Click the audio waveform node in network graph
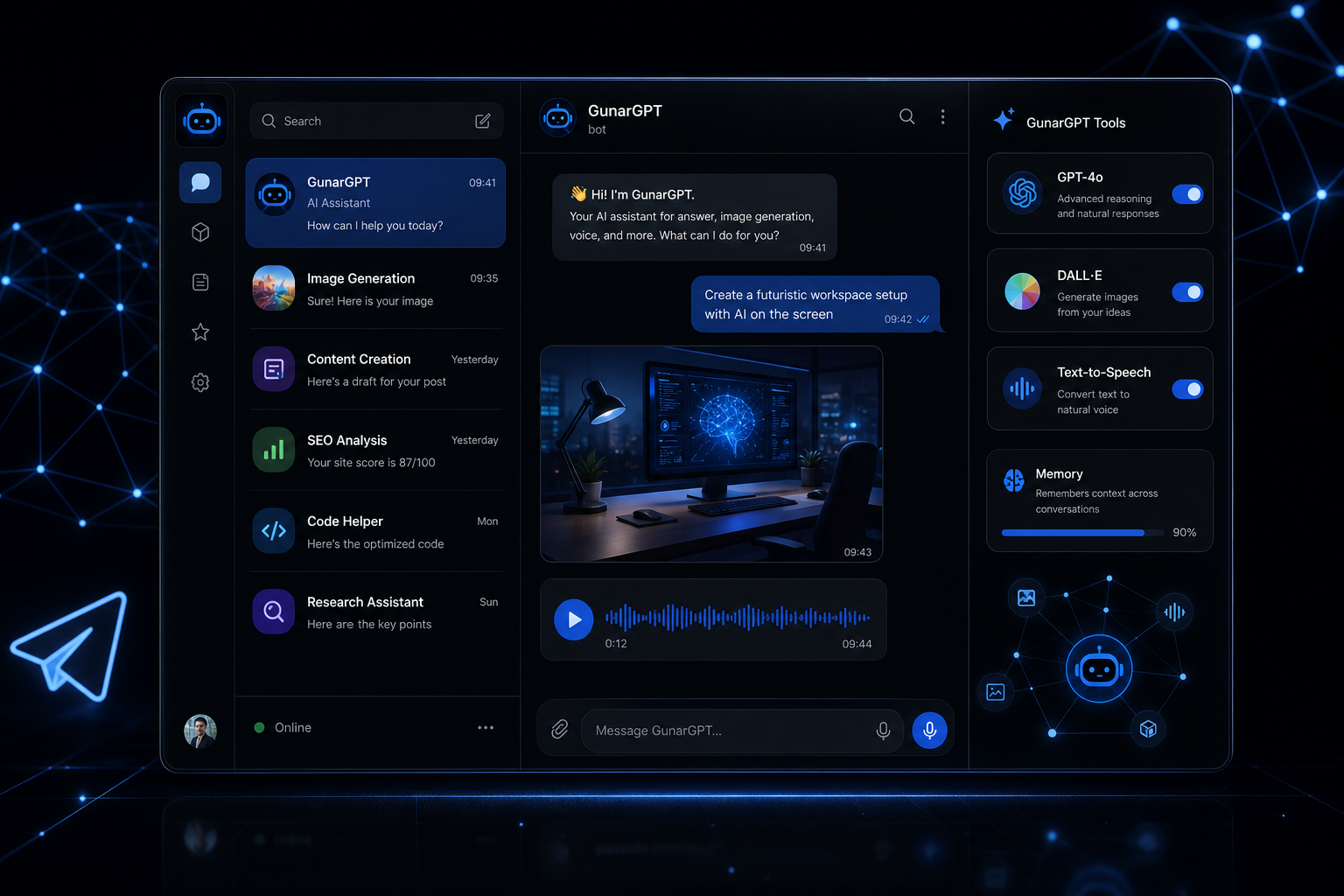1344x896 pixels. coord(1174,612)
